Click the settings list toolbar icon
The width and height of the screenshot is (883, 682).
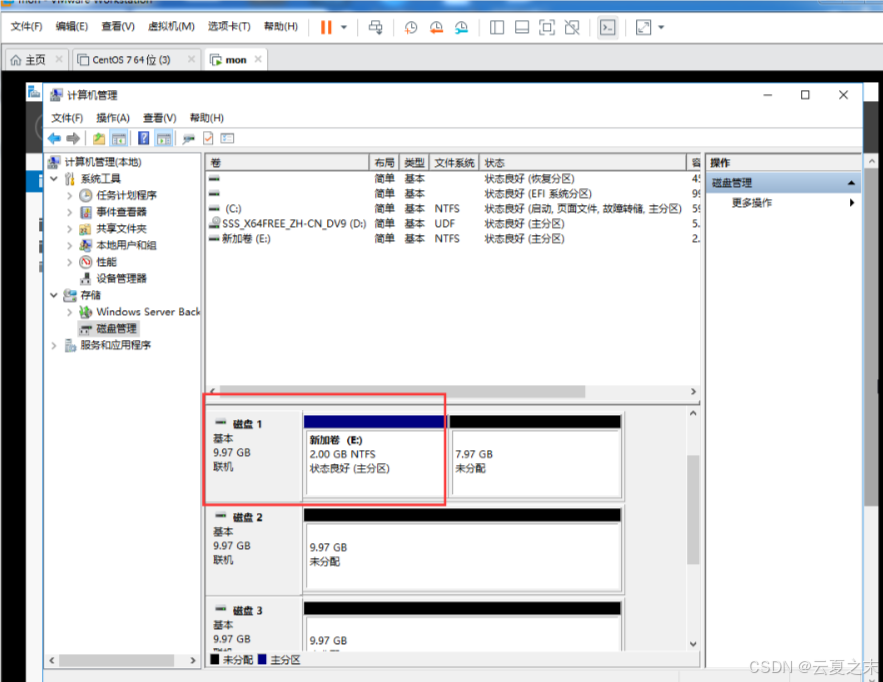pos(227,138)
